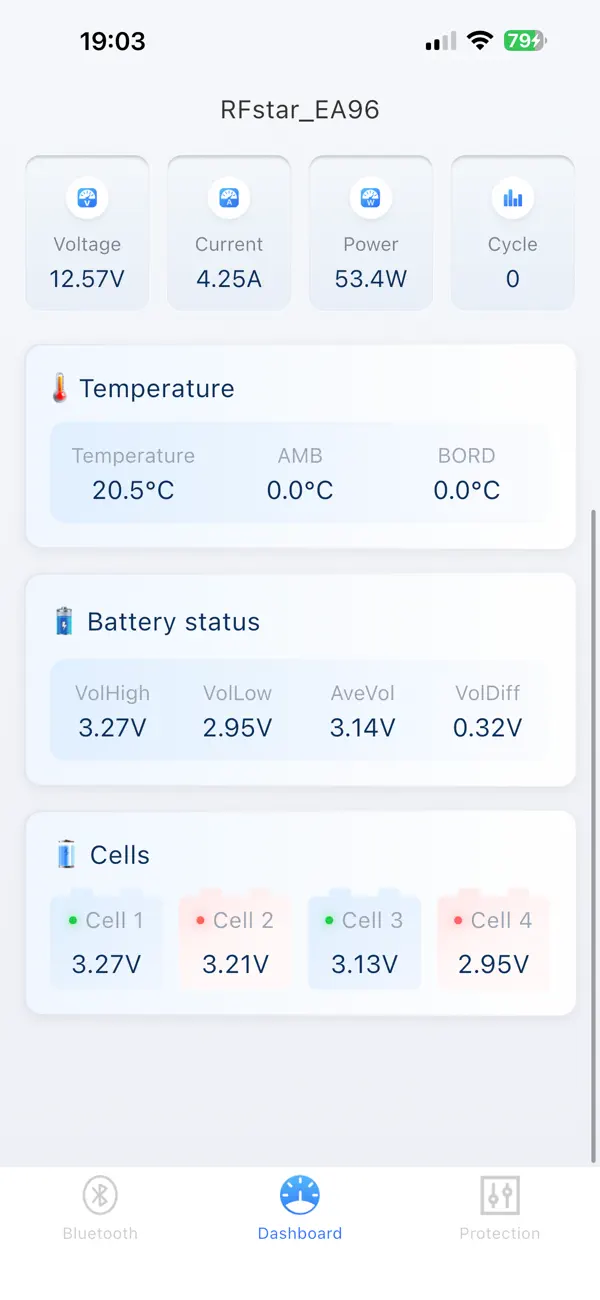The height and width of the screenshot is (1300, 600).
Task: Toggle the red status dot on Cell 2
Action: pos(201,920)
